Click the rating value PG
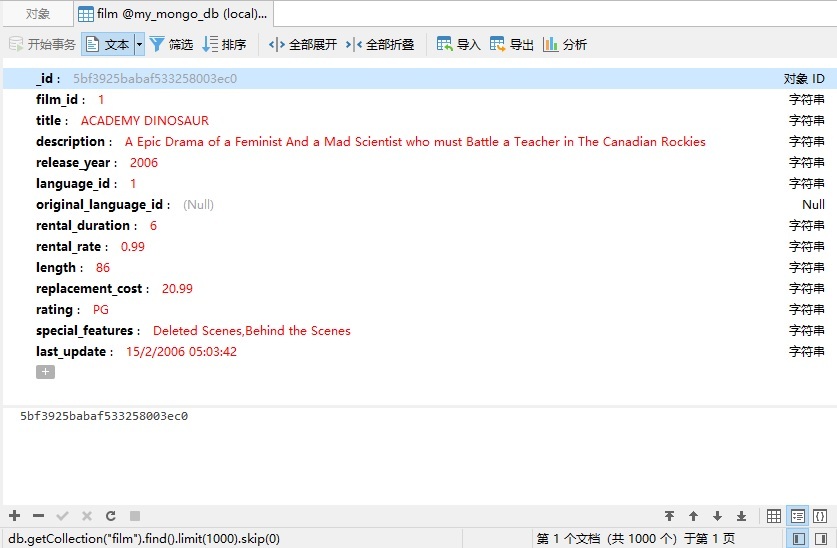The width and height of the screenshot is (837, 548). [100, 309]
